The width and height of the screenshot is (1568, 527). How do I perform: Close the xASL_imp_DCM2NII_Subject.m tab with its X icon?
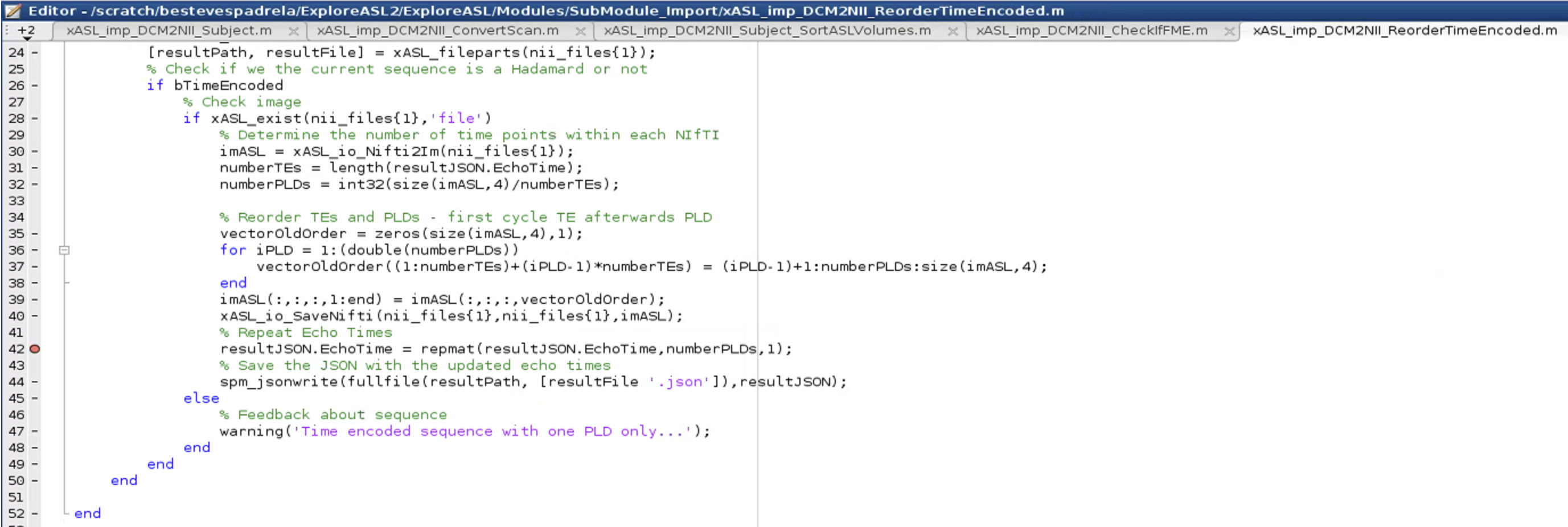point(294,30)
